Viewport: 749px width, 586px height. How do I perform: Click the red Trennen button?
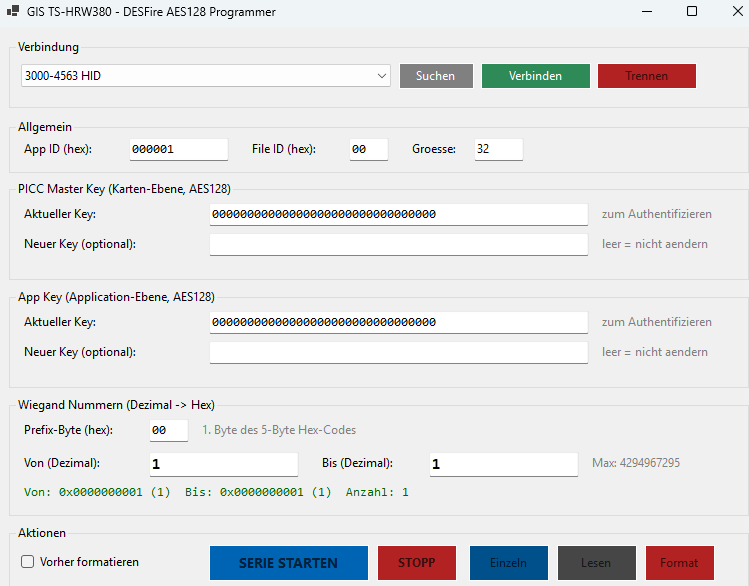[646, 76]
